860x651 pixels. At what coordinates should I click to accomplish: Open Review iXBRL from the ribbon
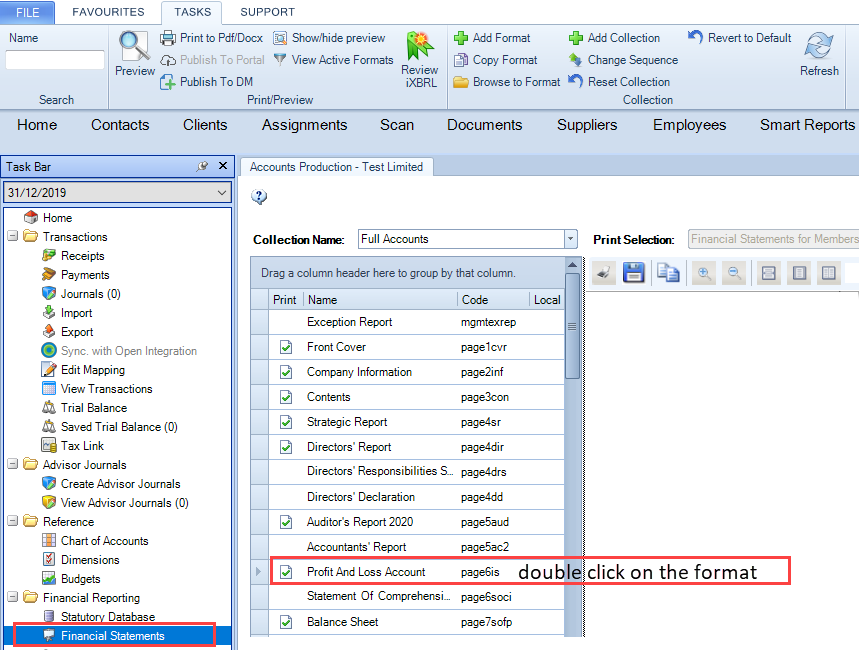click(x=420, y=59)
